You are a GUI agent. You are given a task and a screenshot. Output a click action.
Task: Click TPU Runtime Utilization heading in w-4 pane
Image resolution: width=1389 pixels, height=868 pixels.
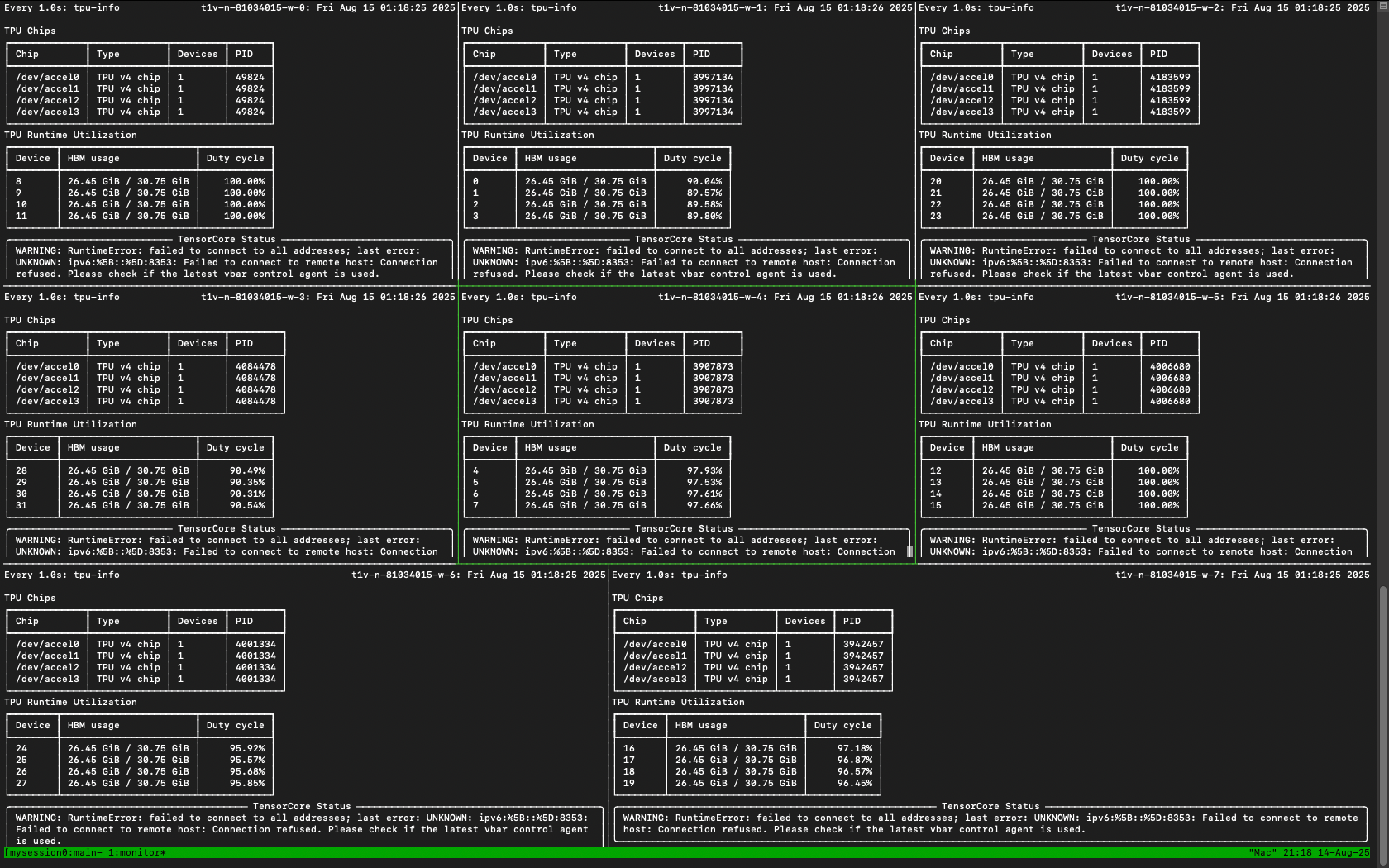[x=527, y=424]
